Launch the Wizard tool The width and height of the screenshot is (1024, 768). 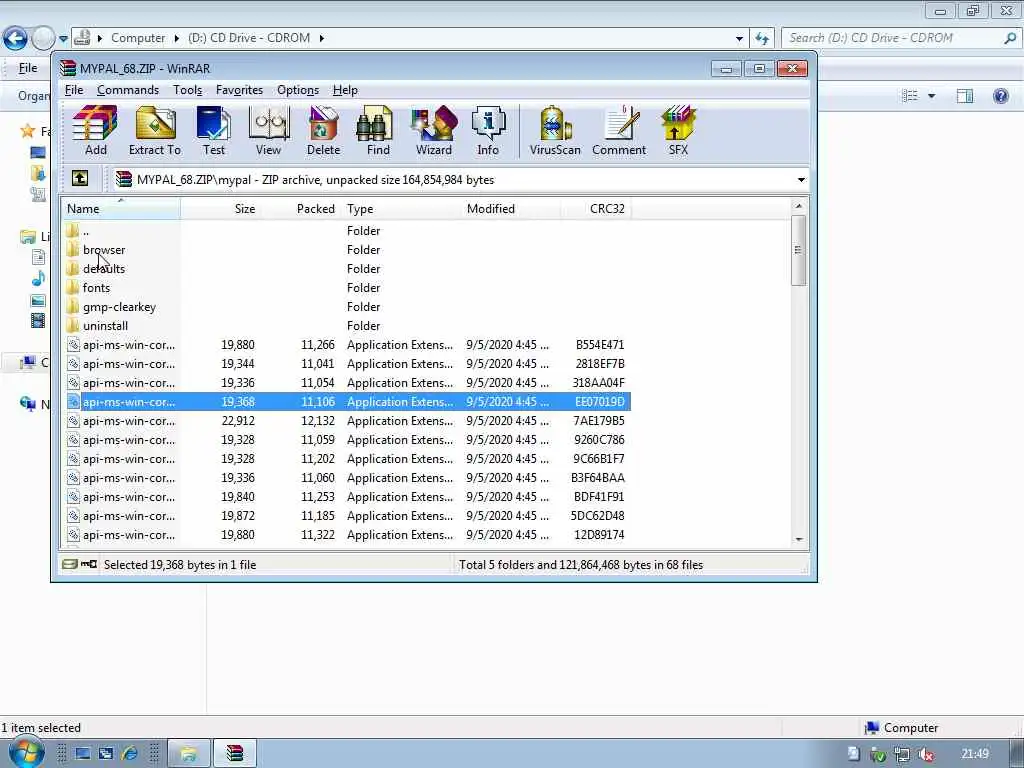(x=434, y=131)
